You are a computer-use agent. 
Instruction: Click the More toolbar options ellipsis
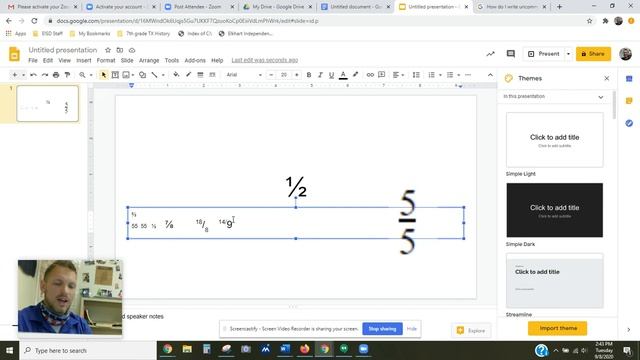click(x=468, y=75)
